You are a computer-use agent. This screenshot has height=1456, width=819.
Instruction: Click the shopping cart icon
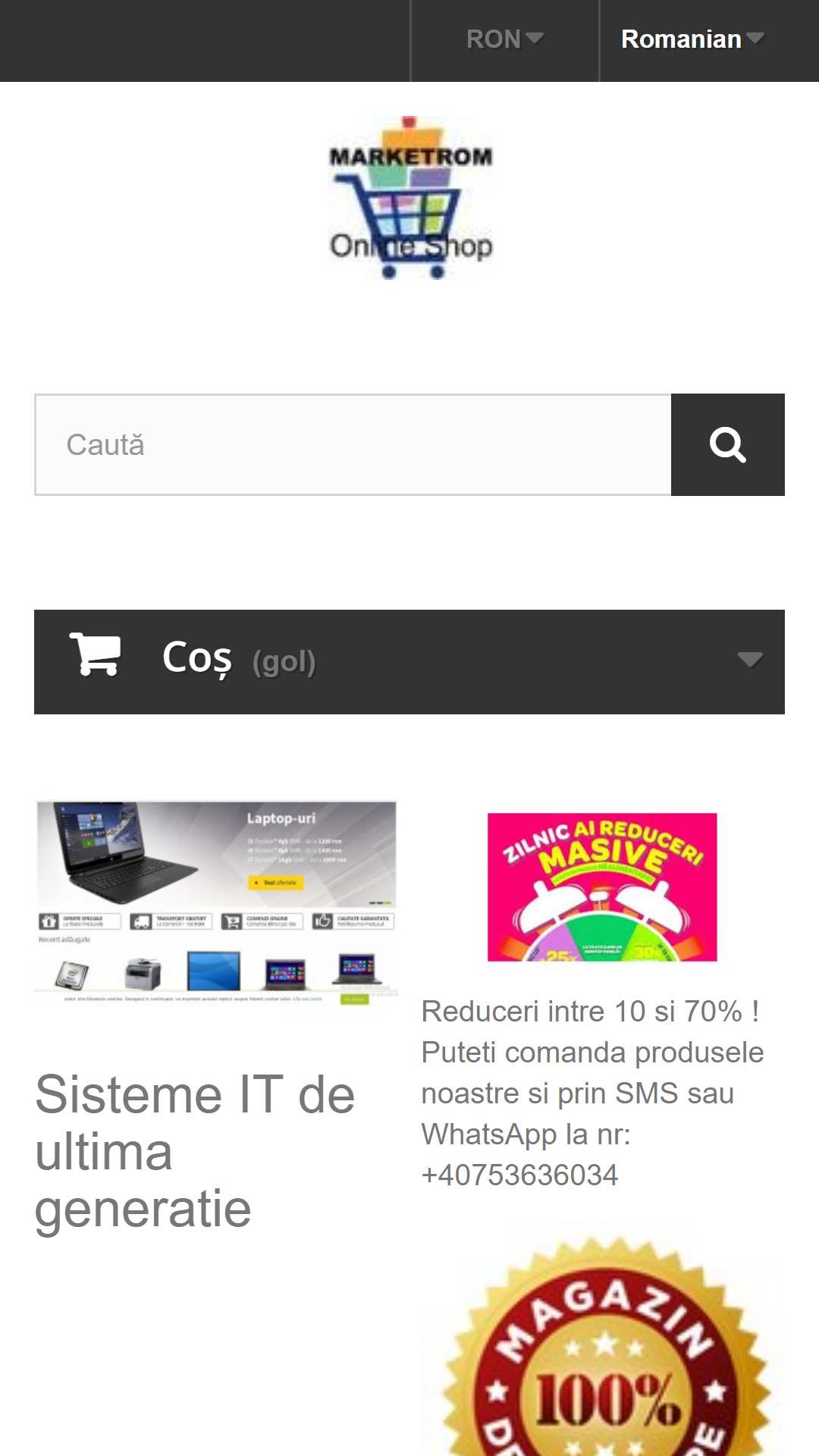coord(96,654)
